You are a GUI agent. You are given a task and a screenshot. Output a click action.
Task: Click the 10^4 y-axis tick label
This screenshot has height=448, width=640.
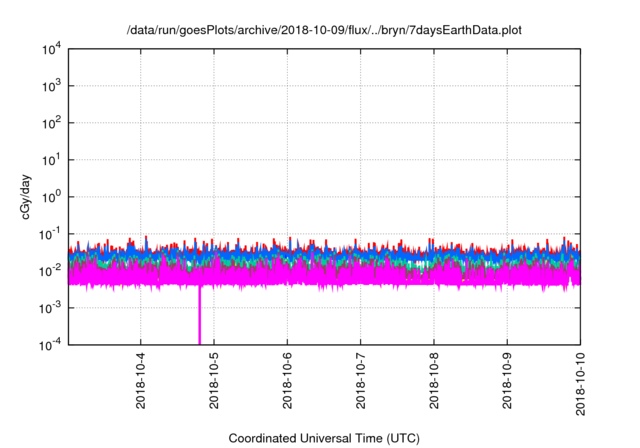pyautogui.click(x=52, y=49)
